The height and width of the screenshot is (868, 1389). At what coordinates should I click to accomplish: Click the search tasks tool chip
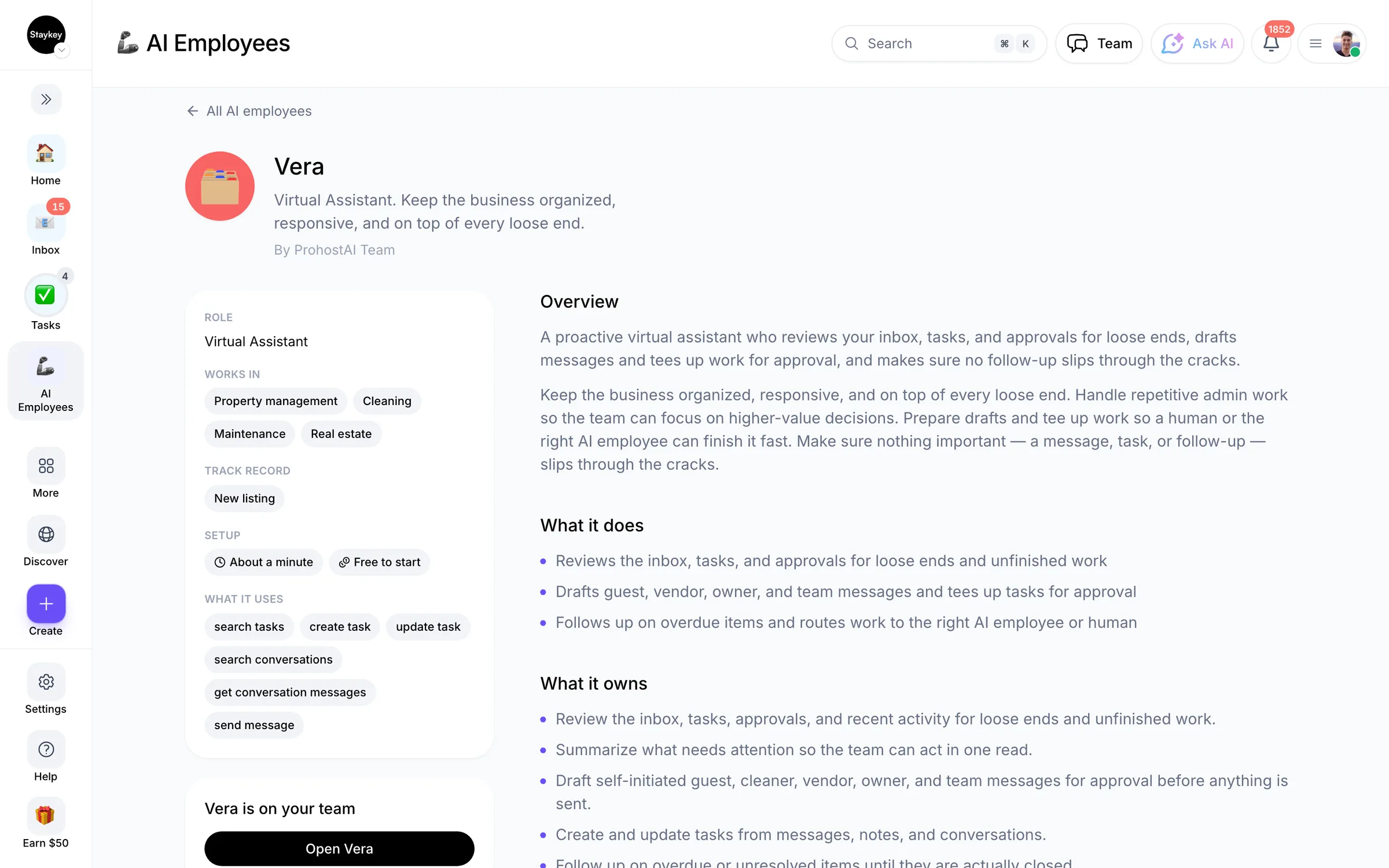(249, 627)
